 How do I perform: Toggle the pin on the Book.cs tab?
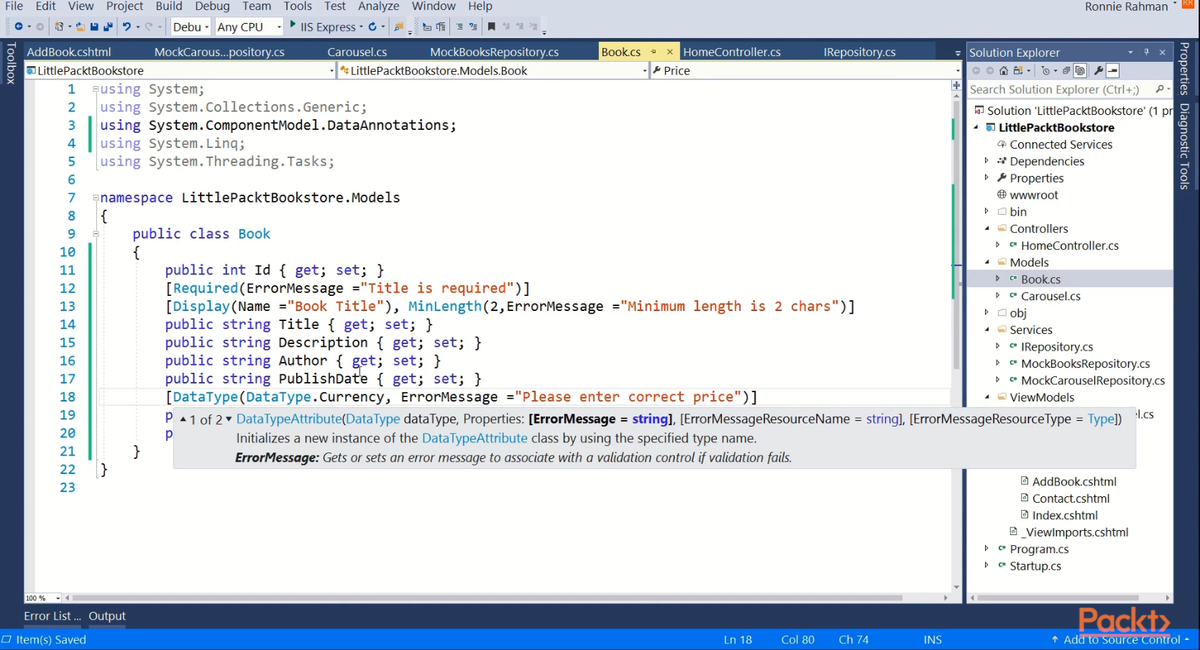[x=653, y=51]
